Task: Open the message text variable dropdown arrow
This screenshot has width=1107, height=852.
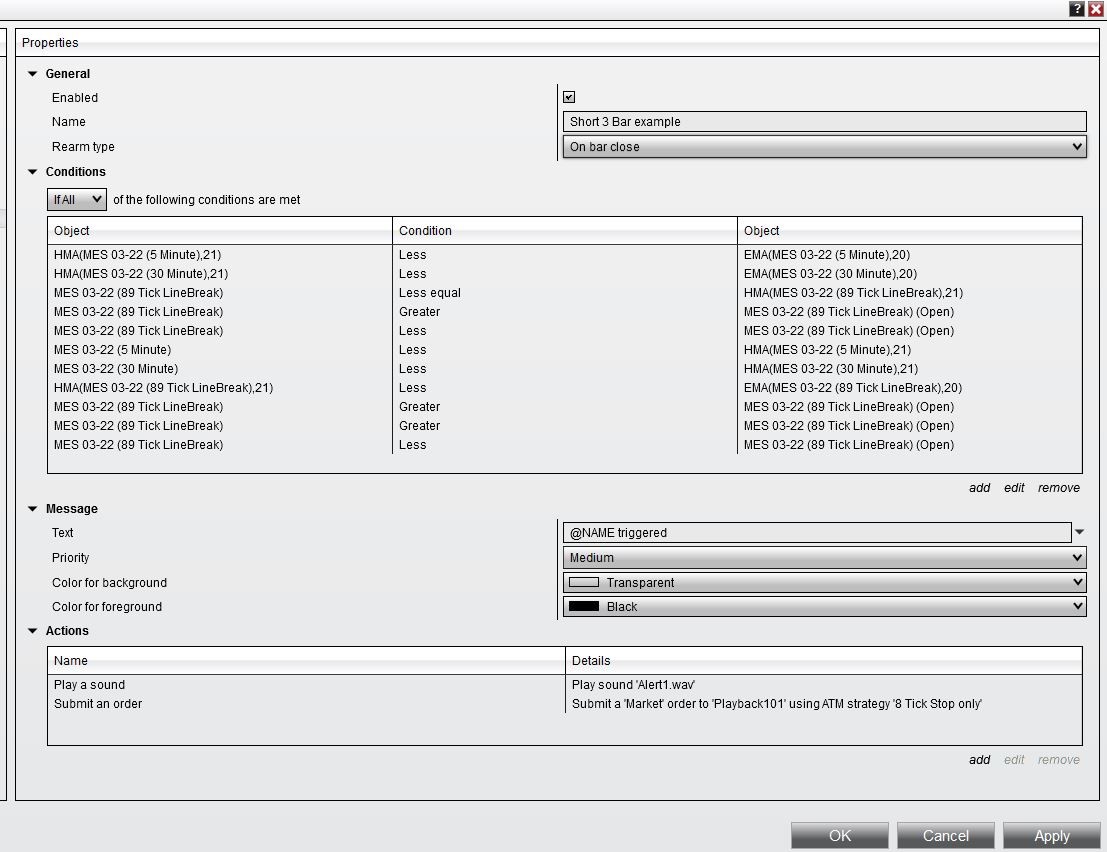Action: [x=1079, y=532]
